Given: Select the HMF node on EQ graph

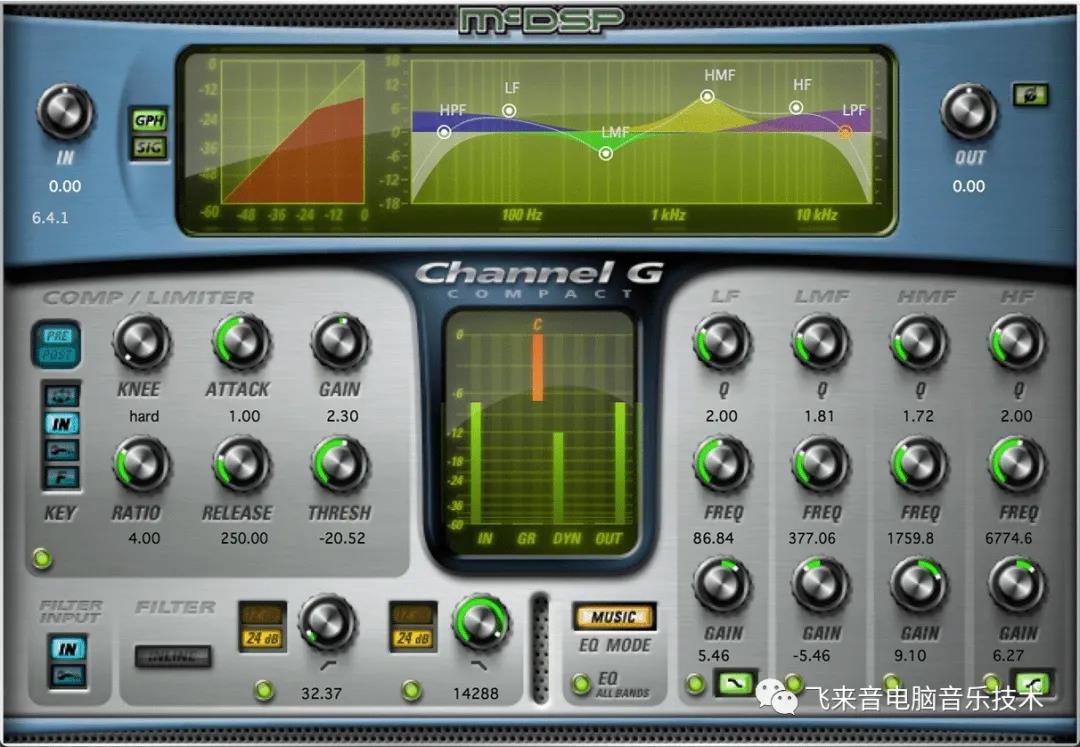Looking at the screenshot, I should click(x=707, y=96).
